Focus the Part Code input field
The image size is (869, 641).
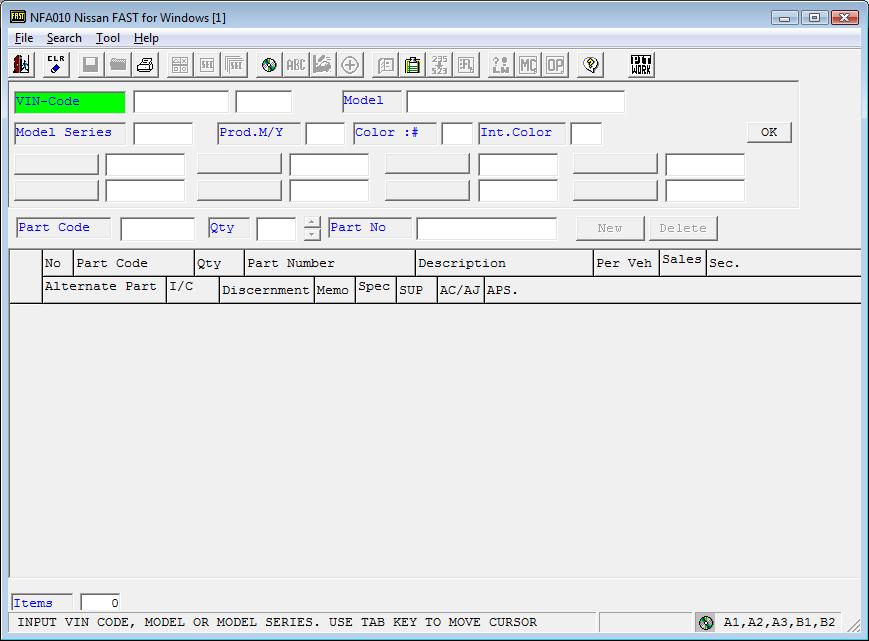tap(157, 229)
